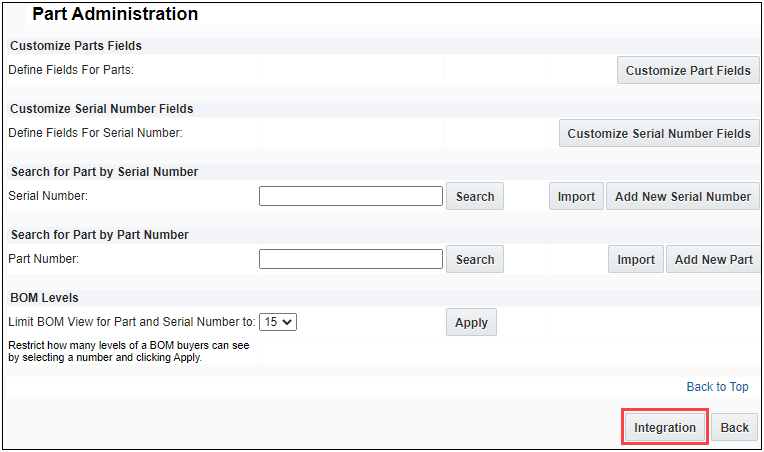Open Customize Serial Number Fields
This screenshot has height=452, width=764.
[x=658, y=134]
